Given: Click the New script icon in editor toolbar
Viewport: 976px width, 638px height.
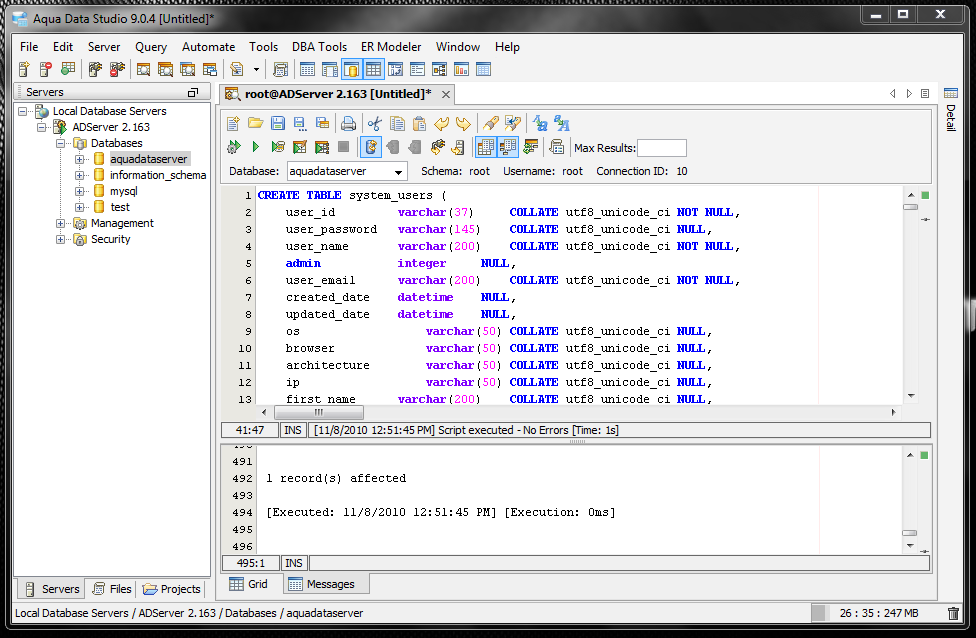Looking at the screenshot, I should click(x=233, y=124).
